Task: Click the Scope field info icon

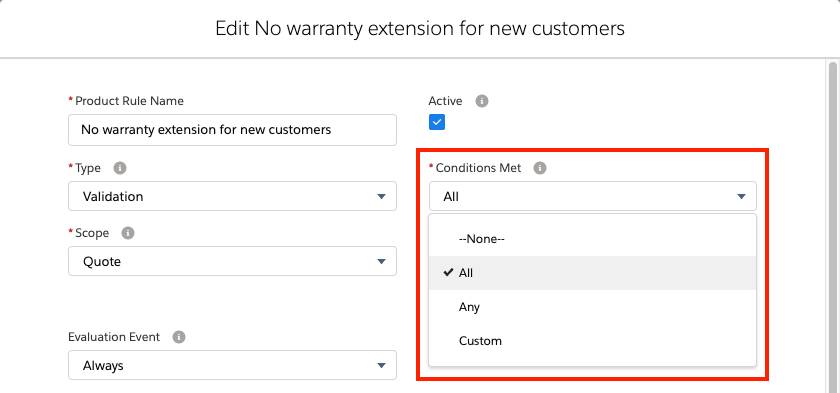Action: click(128, 233)
